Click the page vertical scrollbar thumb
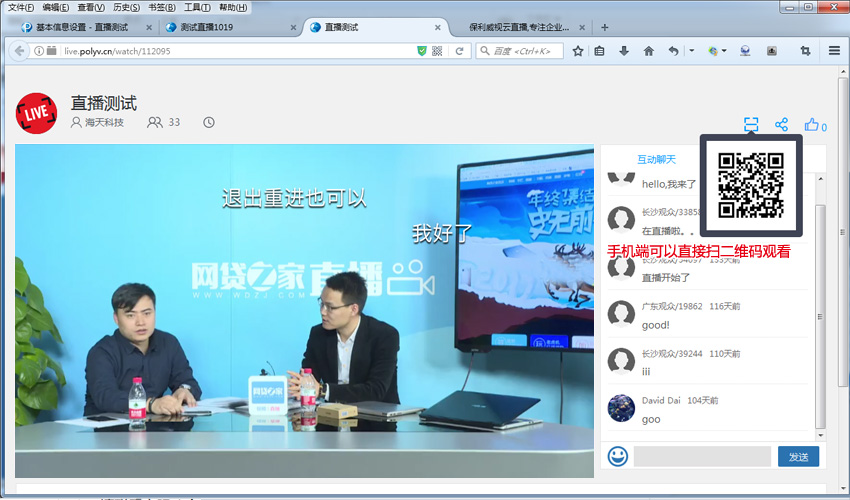Viewport: 850px width, 500px height. [842, 232]
